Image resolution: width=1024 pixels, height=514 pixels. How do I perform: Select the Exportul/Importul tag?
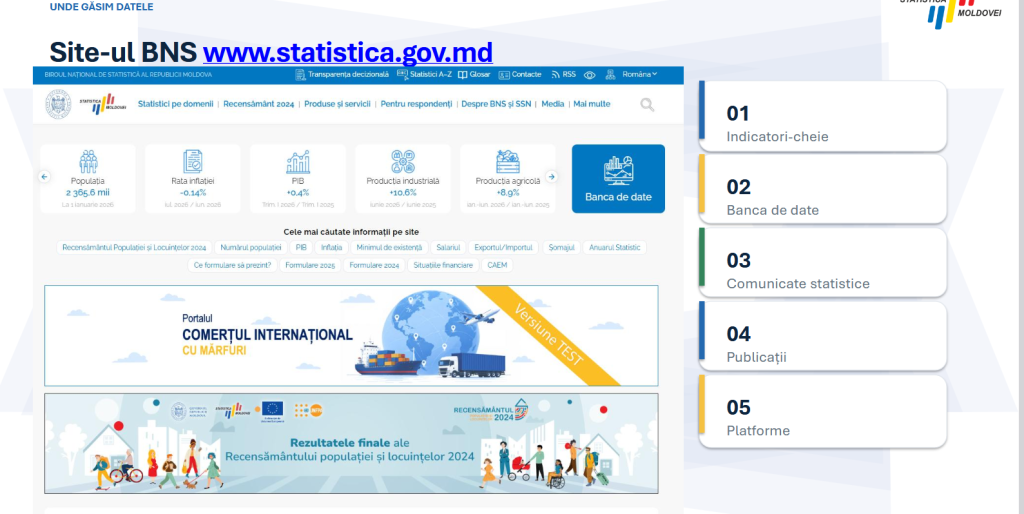point(504,248)
